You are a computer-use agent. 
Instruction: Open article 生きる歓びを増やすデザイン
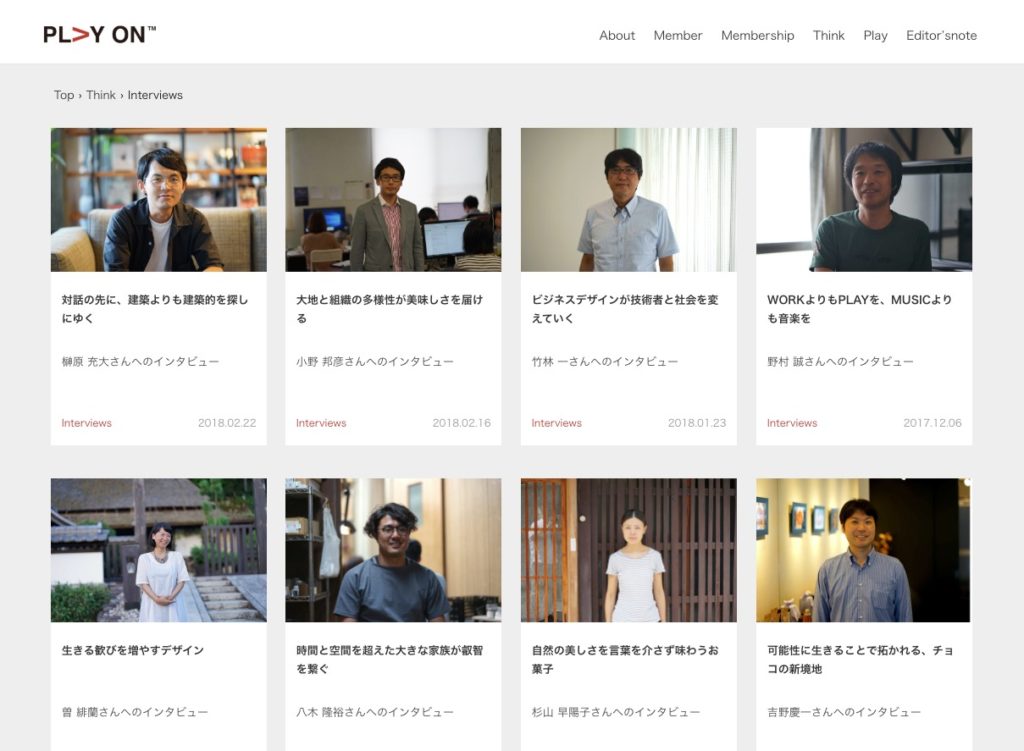tap(133, 650)
